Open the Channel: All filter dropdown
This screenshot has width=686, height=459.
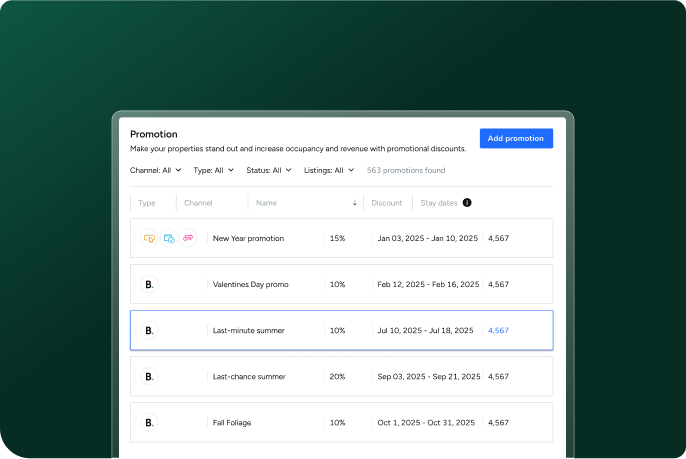pyautogui.click(x=156, y=170)
